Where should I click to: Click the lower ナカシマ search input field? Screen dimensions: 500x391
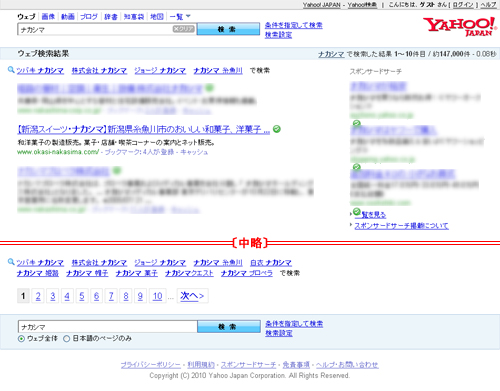(x=108, y=327)
